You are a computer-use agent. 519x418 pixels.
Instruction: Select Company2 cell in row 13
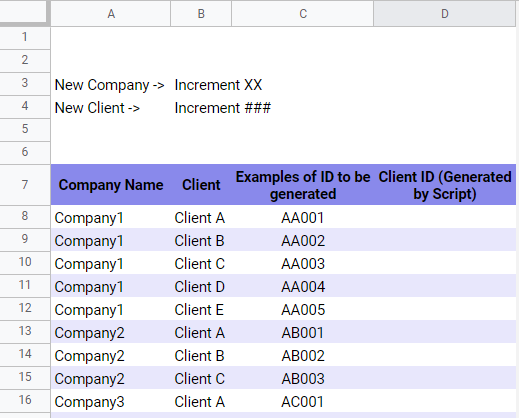pos(111,332)
